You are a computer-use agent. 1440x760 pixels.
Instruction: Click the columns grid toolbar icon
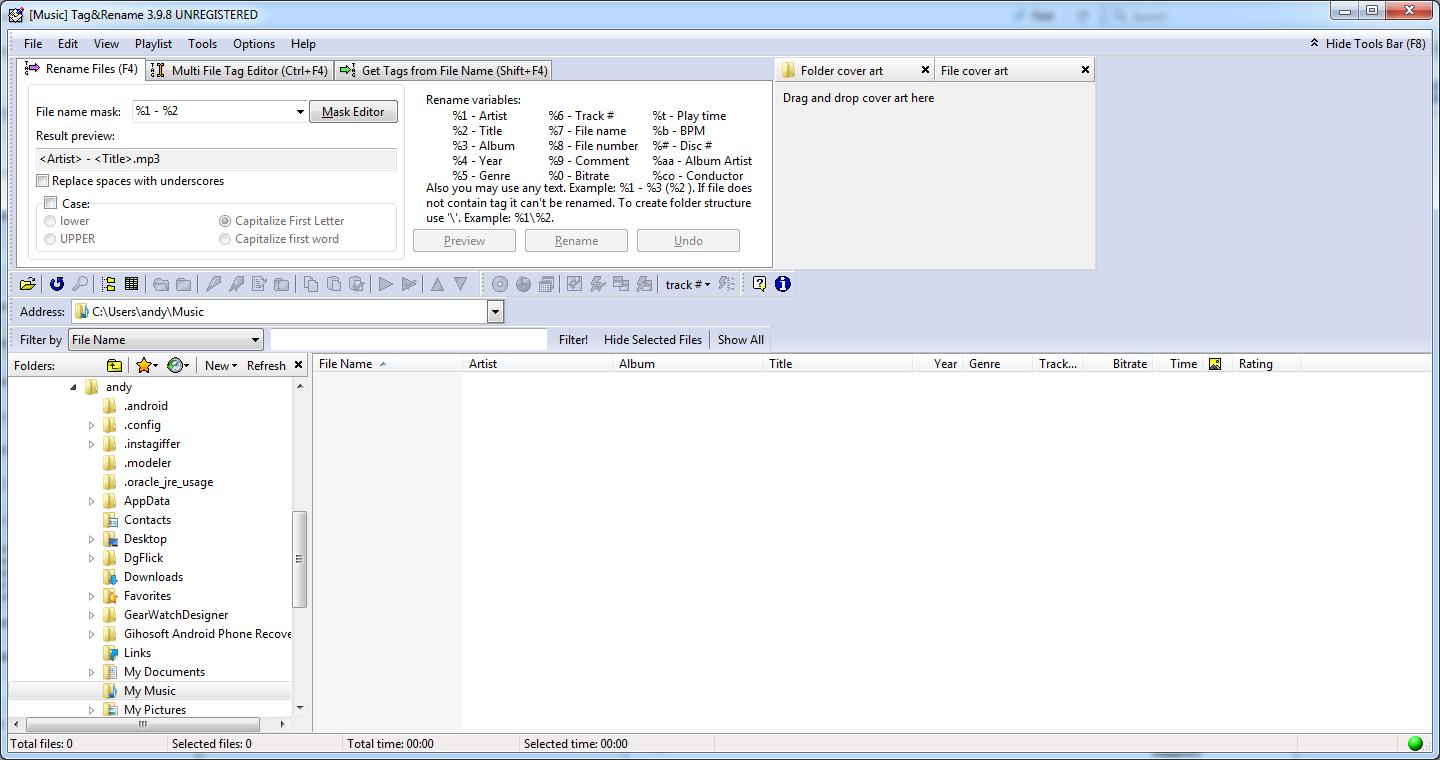(131, 284)
